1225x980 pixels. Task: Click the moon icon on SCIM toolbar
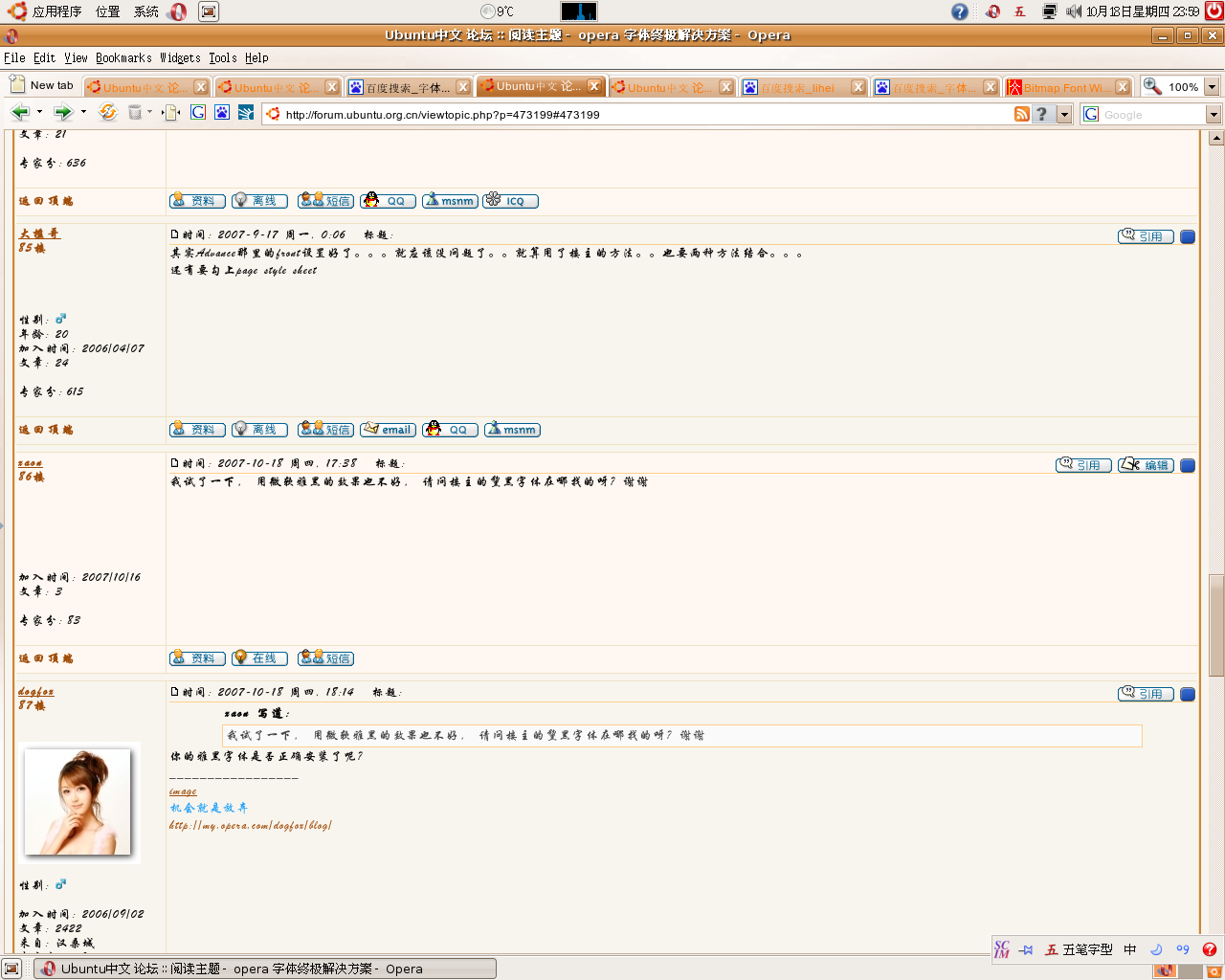coord(1156,949)
